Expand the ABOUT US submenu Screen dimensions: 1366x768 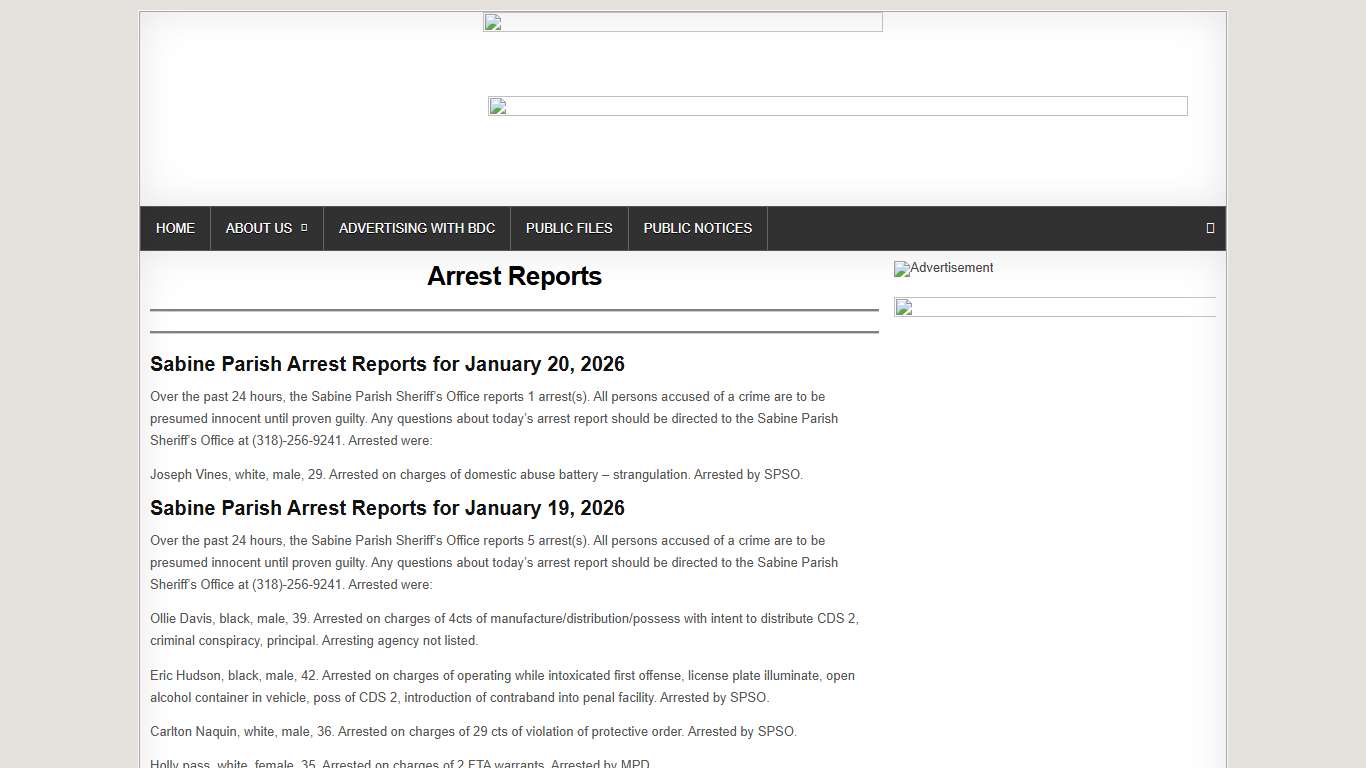[258, 228]
